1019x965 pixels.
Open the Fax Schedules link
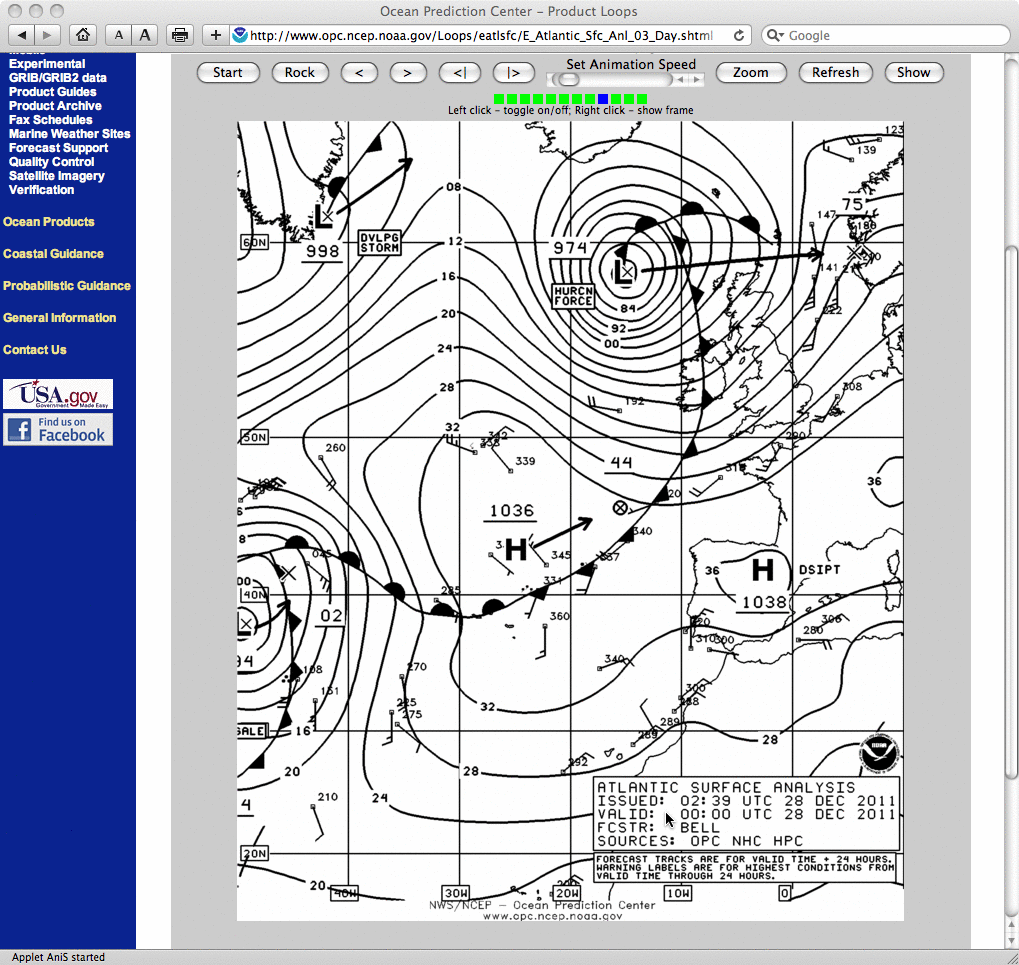(51, 120)
